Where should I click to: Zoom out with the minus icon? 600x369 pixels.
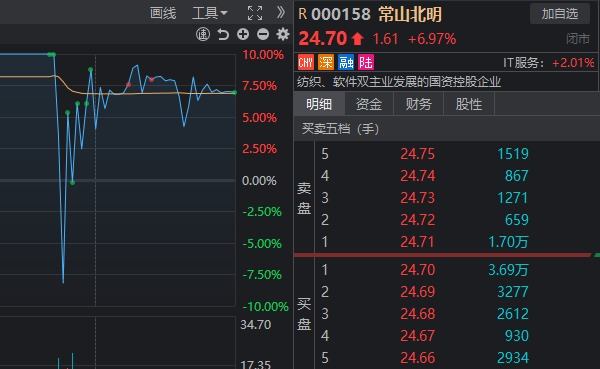[x=263, y=34]
